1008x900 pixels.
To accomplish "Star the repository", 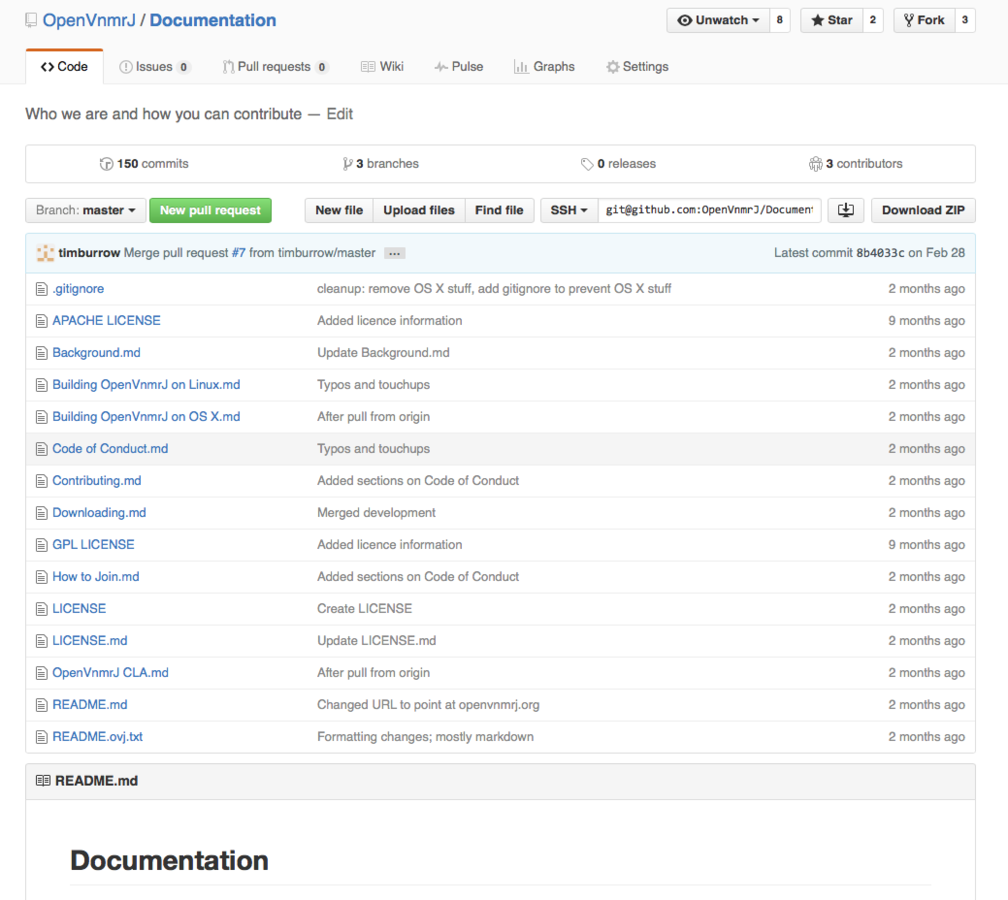I will coord(831,20).
